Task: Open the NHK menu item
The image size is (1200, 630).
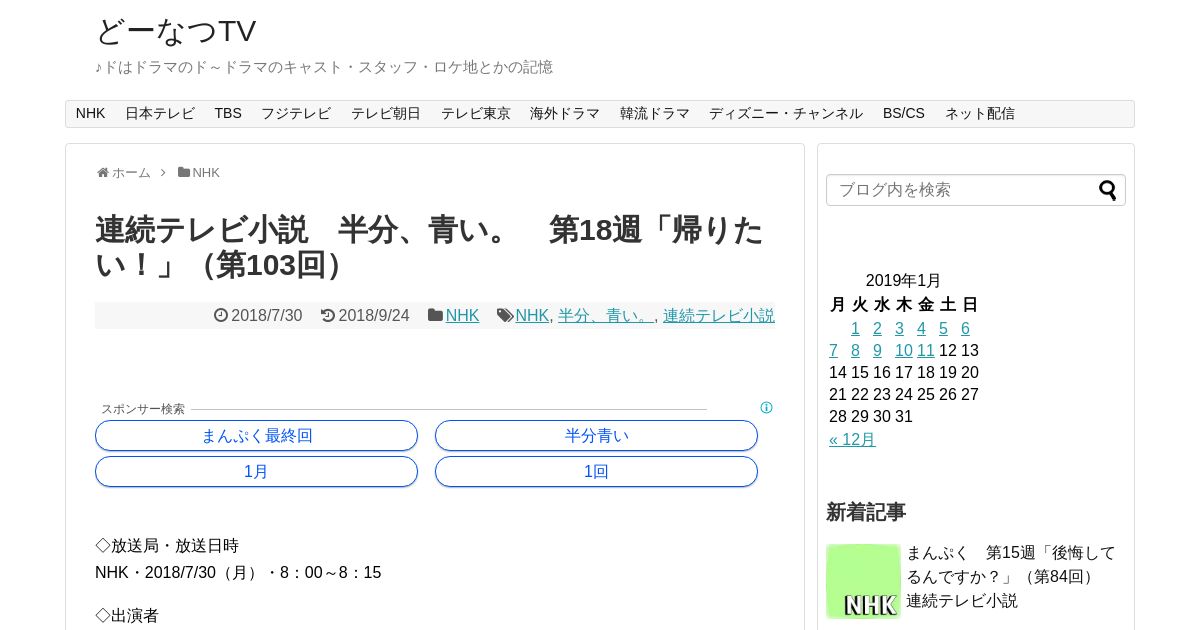Action: [90, 114]
